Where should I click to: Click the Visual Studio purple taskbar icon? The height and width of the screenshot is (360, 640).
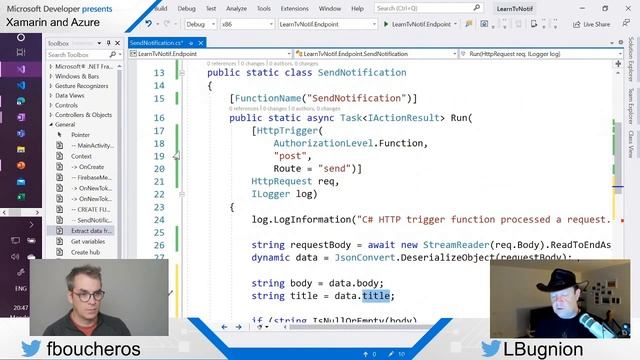click(x=21, y=69)
